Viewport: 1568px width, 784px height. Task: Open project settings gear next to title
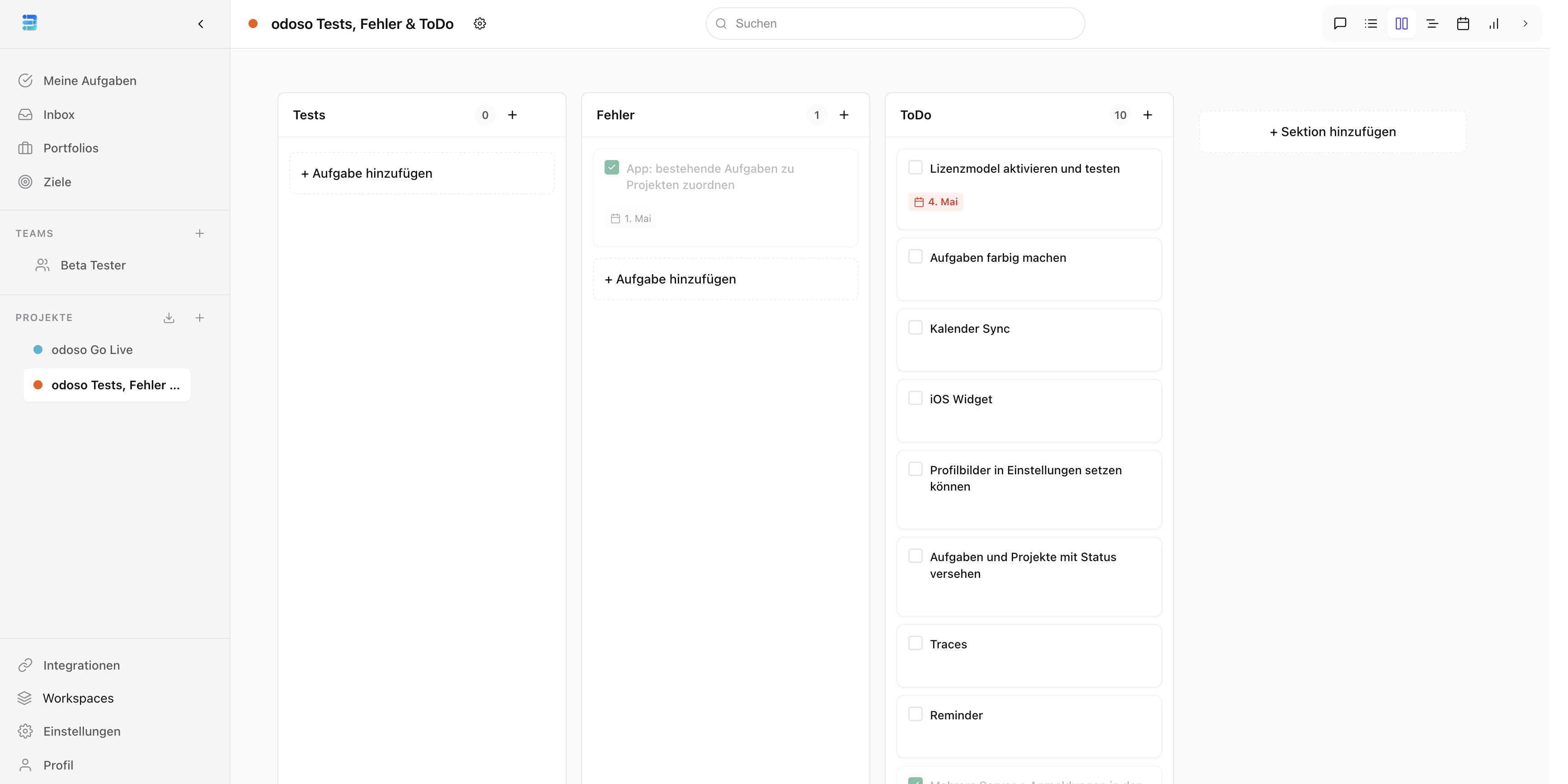479,24
